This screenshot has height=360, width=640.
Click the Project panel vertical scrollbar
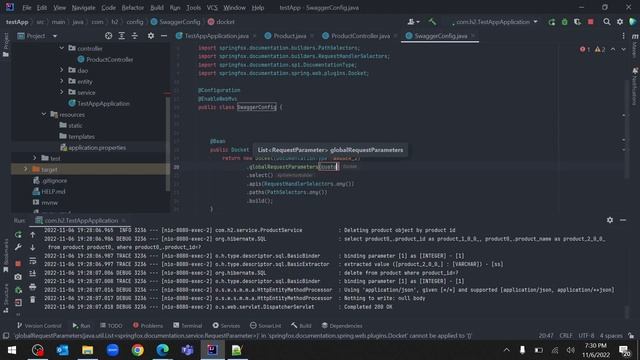pos(168,143)
